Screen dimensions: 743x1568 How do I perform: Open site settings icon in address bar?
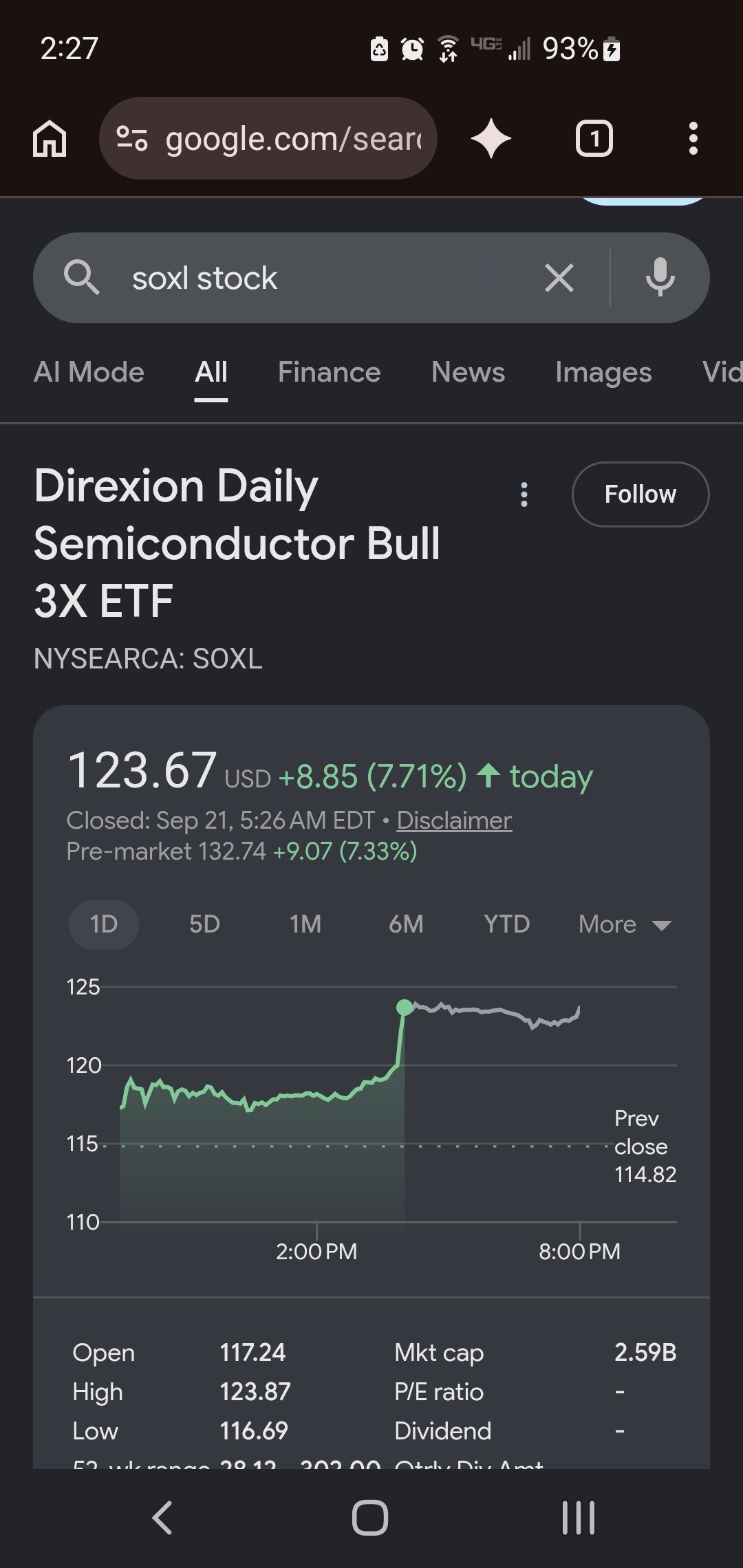pyautogui.click(x=131, y=138)
